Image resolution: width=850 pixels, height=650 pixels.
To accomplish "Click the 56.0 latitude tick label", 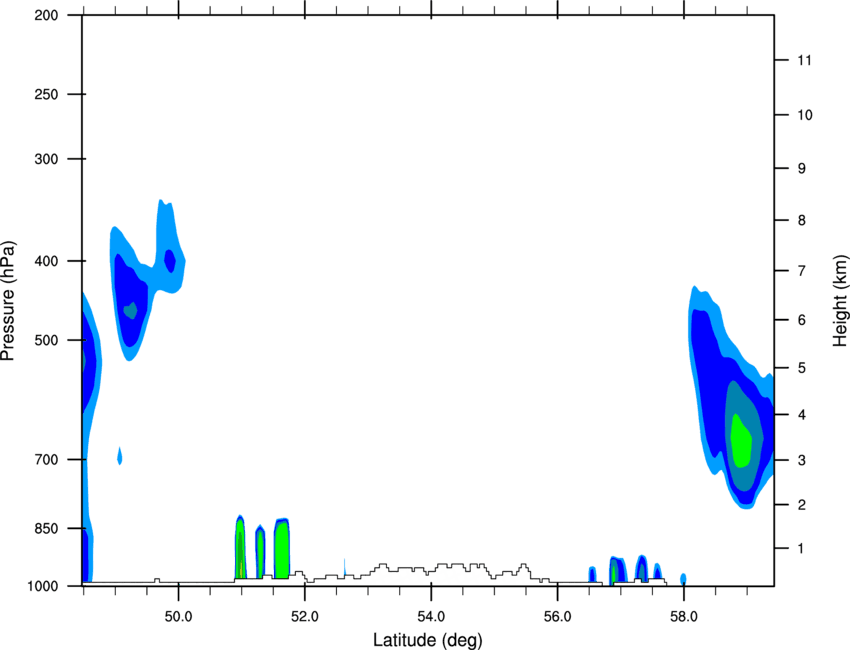I will click(x=558, y=617).
